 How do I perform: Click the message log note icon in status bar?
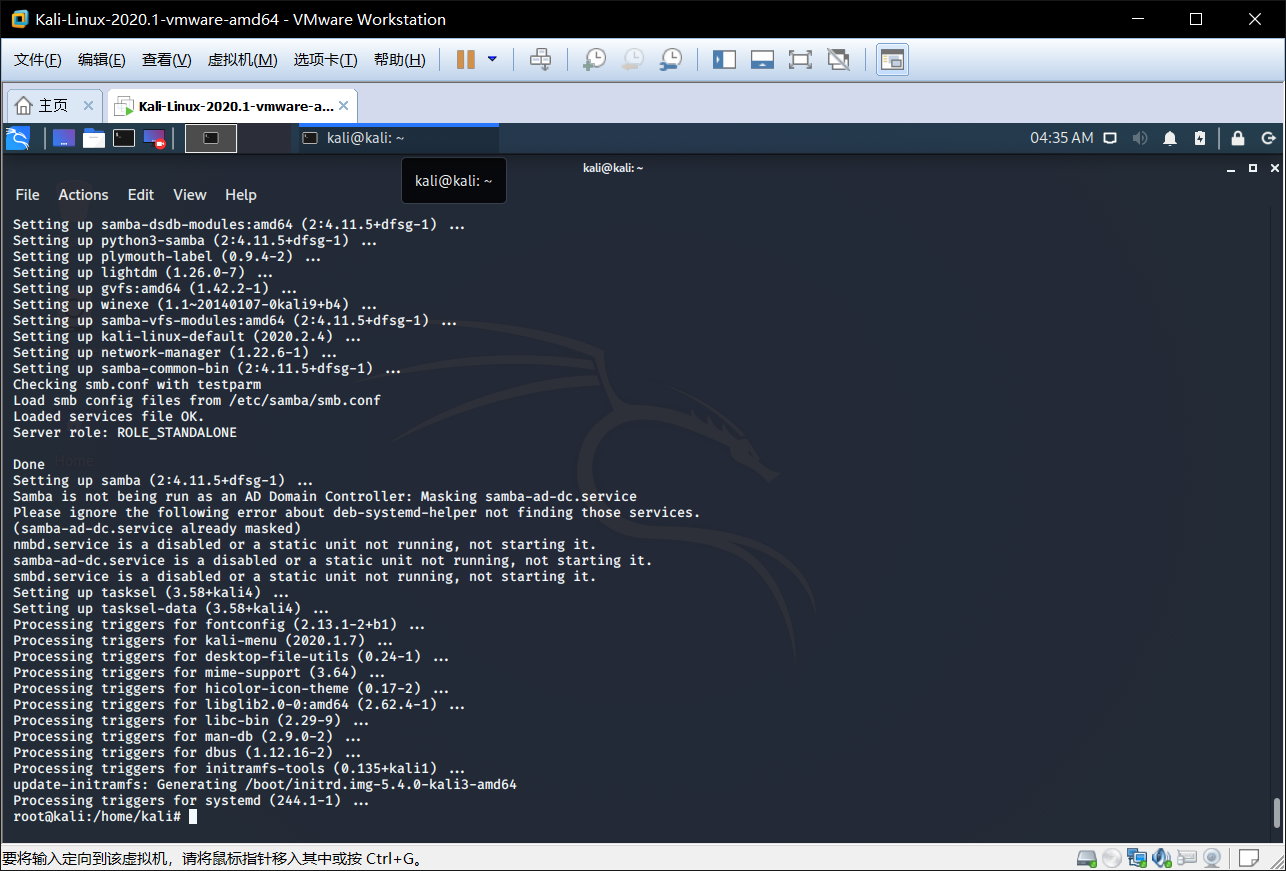(x=1248, y=858)
